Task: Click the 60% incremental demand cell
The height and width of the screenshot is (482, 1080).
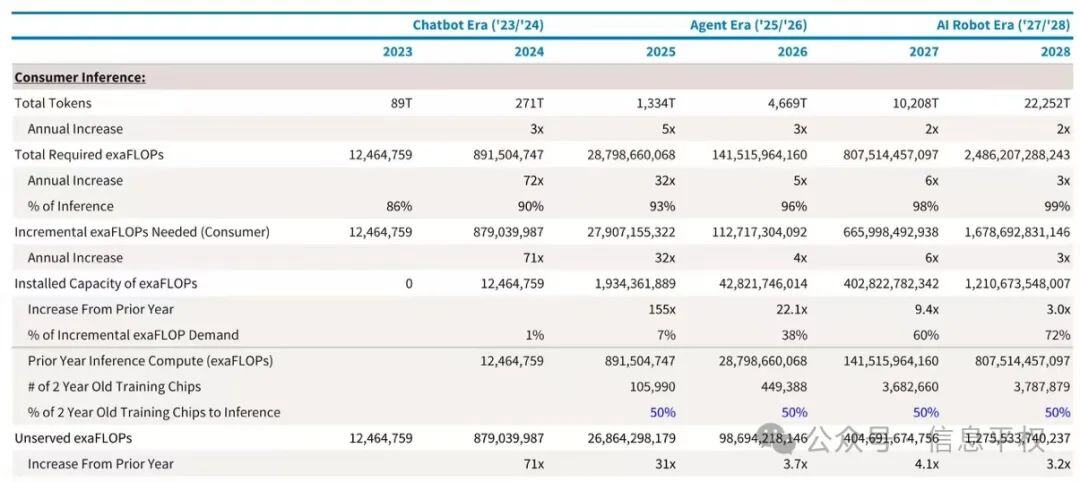Action: coord(926,335)
